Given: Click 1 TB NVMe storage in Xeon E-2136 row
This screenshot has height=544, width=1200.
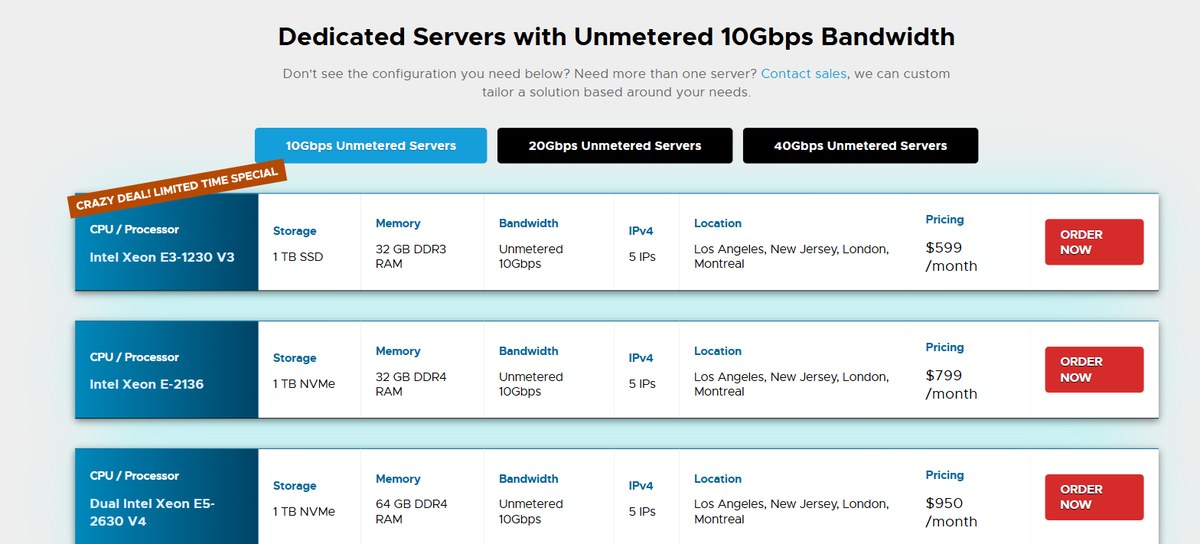Looking at the screenshot, I should pyautogui.click(x=304, y=384).
